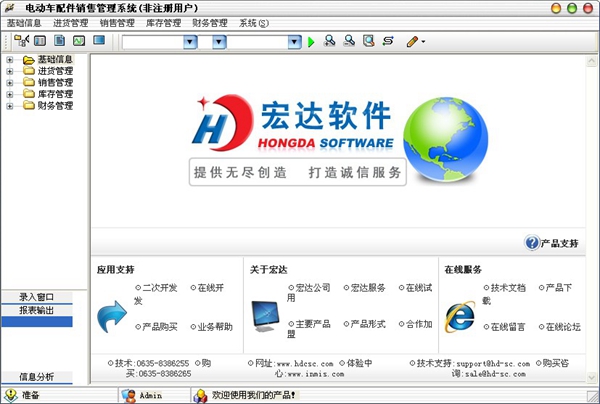The height and width of the screenshot is (404, 600).
Task: Open the 基础信息 menu
Action: coord(24,23)
